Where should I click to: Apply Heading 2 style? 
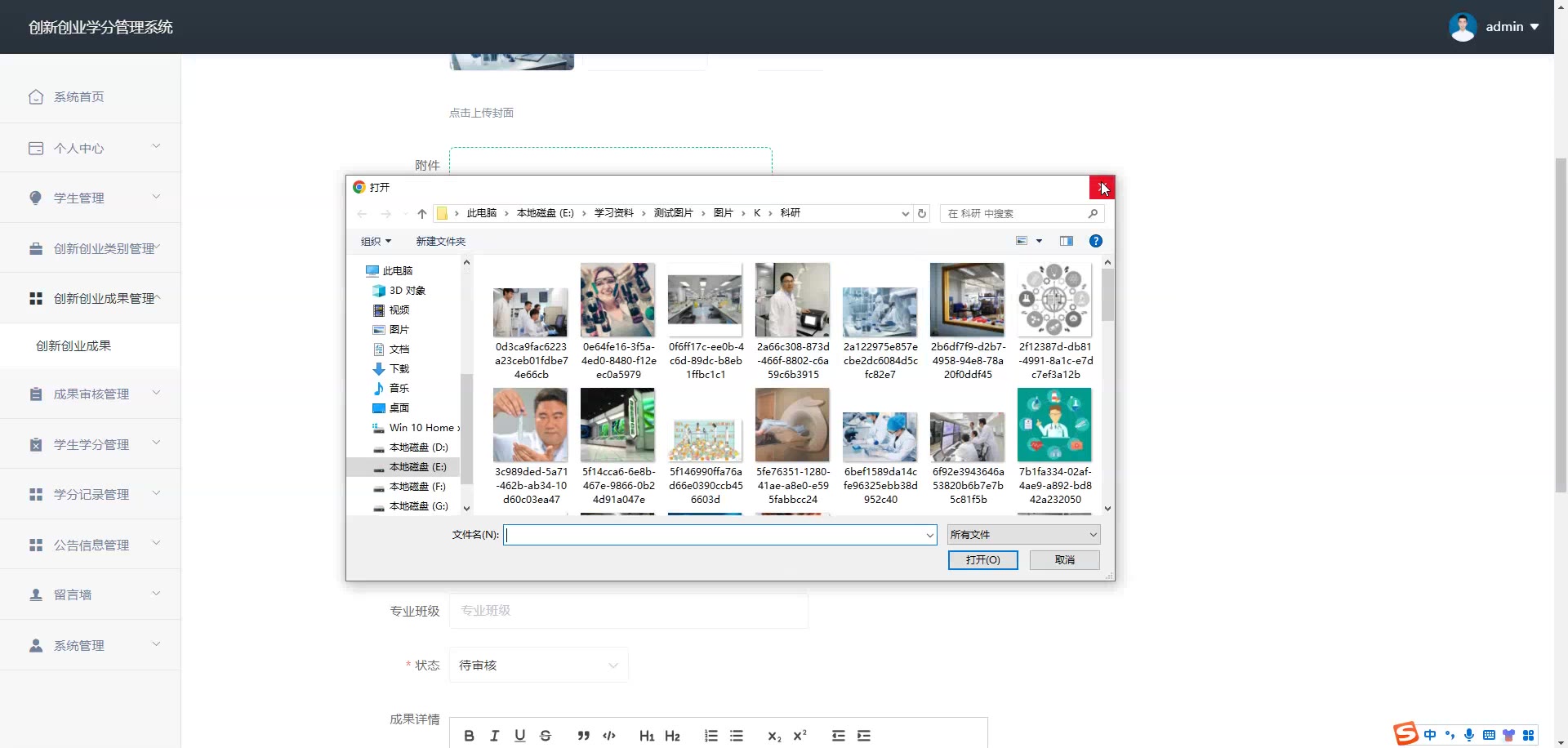[x=672, y=736]
